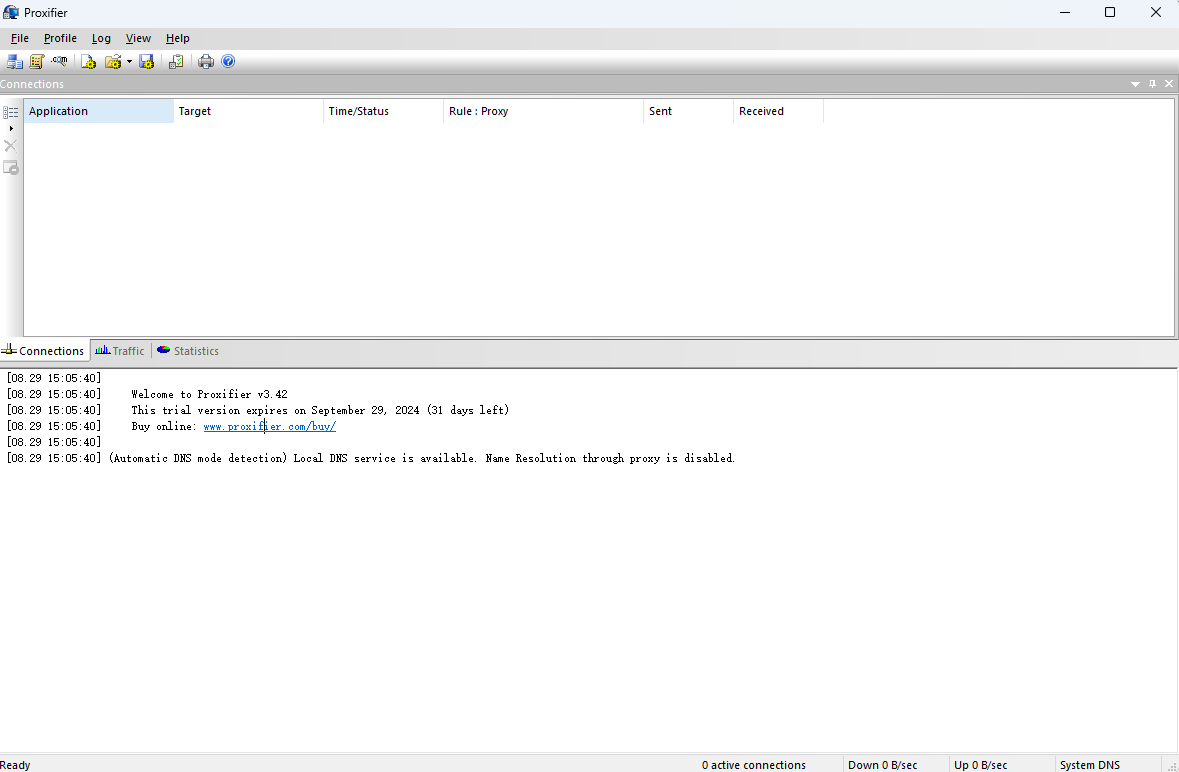Viewport: 1179px width, 772px height.
Task: Open the View menu
Action: 138,38
